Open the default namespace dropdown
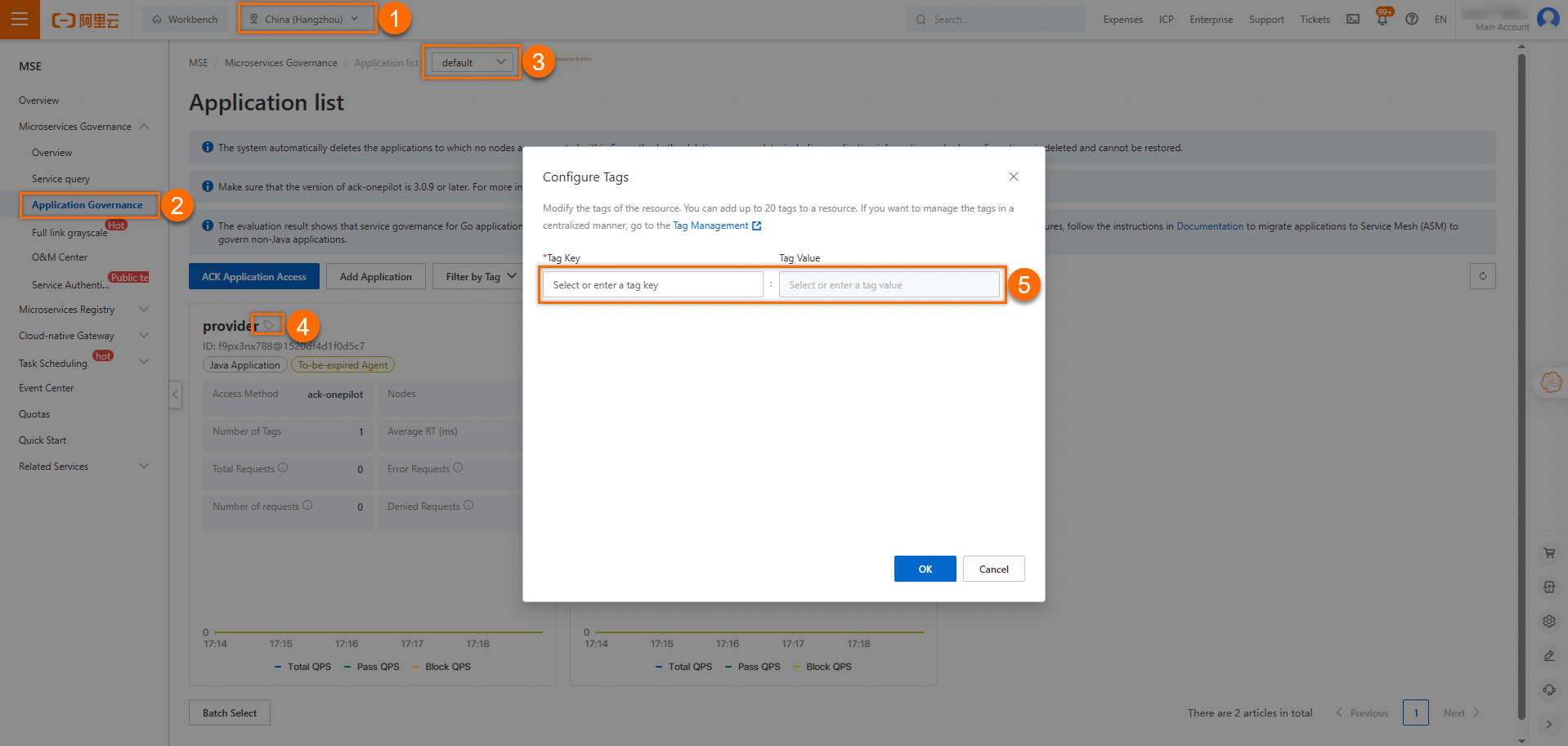Viewport: 1568px width, 746px height. click(472, 62)
